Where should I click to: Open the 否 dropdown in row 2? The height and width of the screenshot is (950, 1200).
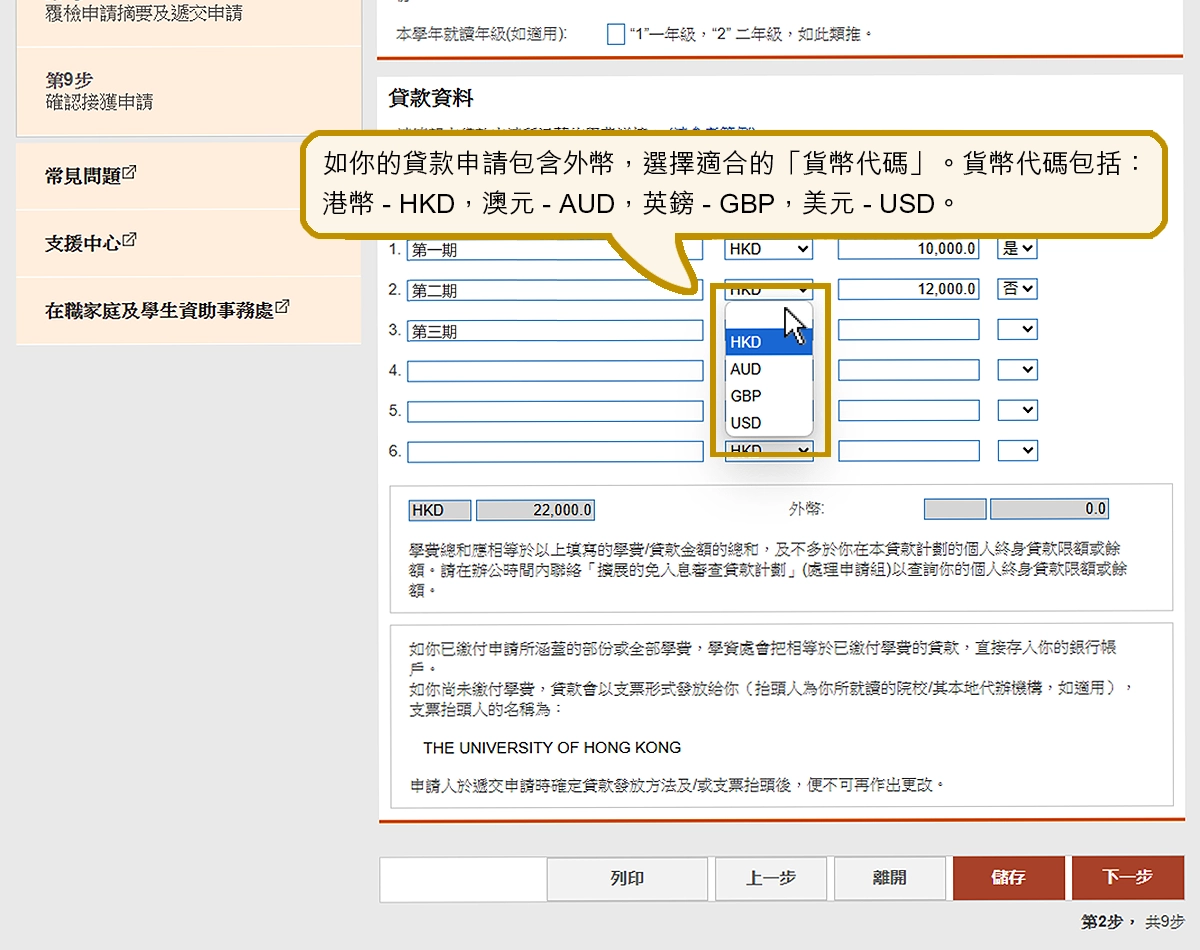(1017, 289)
